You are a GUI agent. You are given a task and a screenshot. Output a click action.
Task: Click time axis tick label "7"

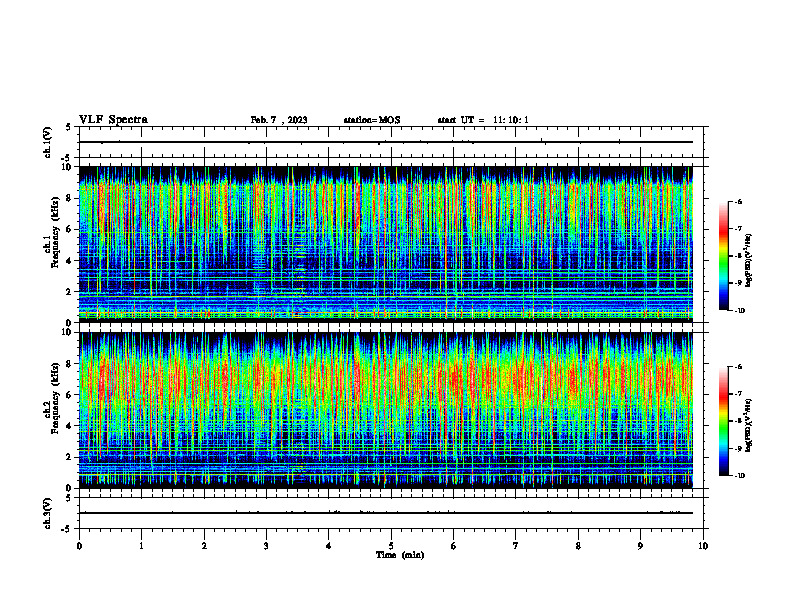tap(516, 546)
